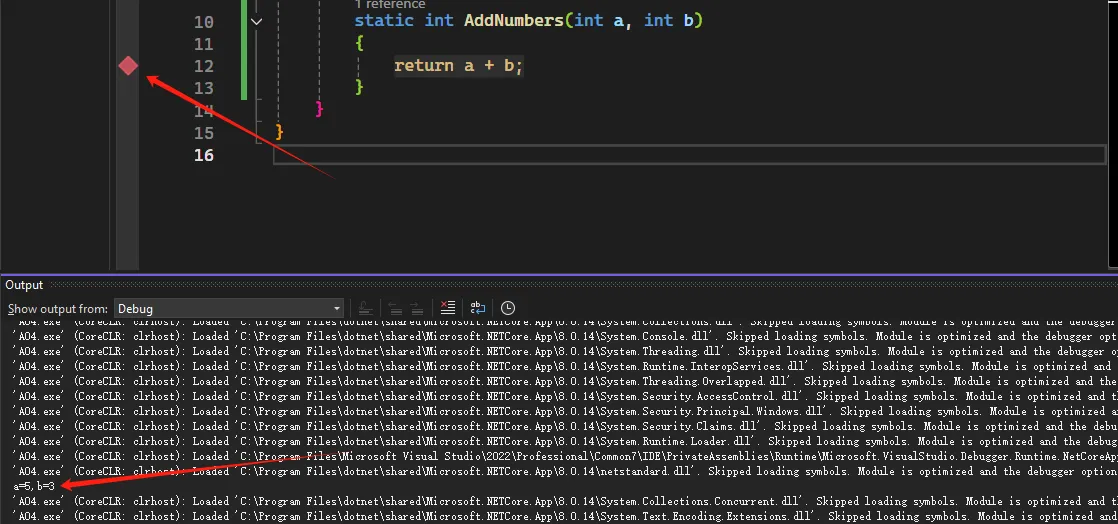Click the output line loading System.Text.Encoding.Extensions.dll
The image size is (1118, 524).
pos(565,516)
